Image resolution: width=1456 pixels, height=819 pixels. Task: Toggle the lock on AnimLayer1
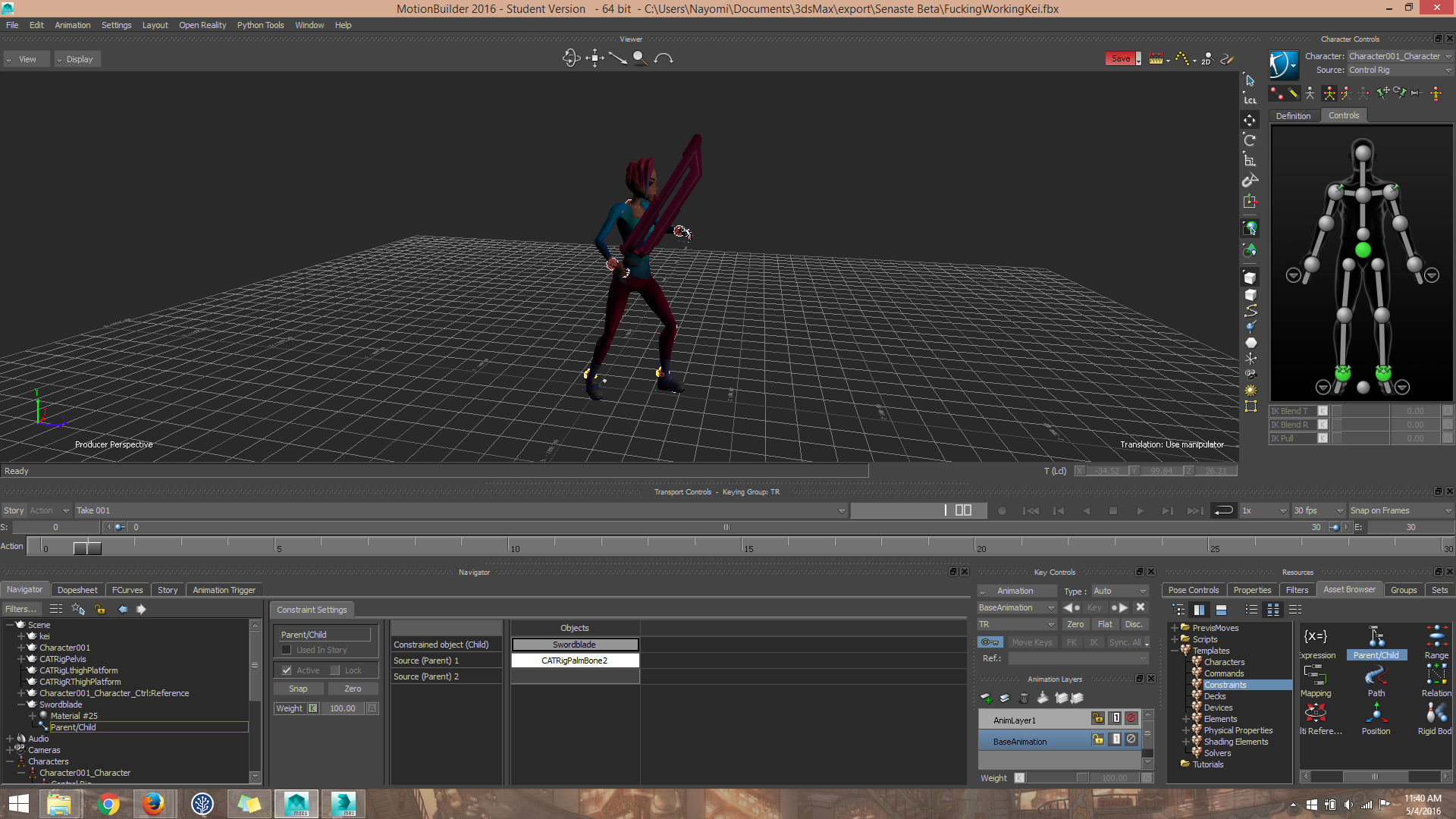coord(1097,718)
